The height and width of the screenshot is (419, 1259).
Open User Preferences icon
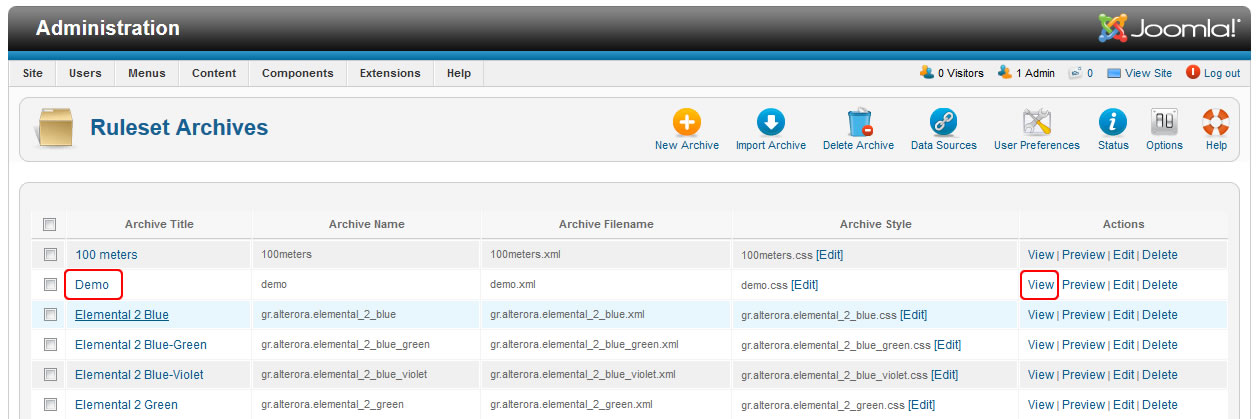1036,123
